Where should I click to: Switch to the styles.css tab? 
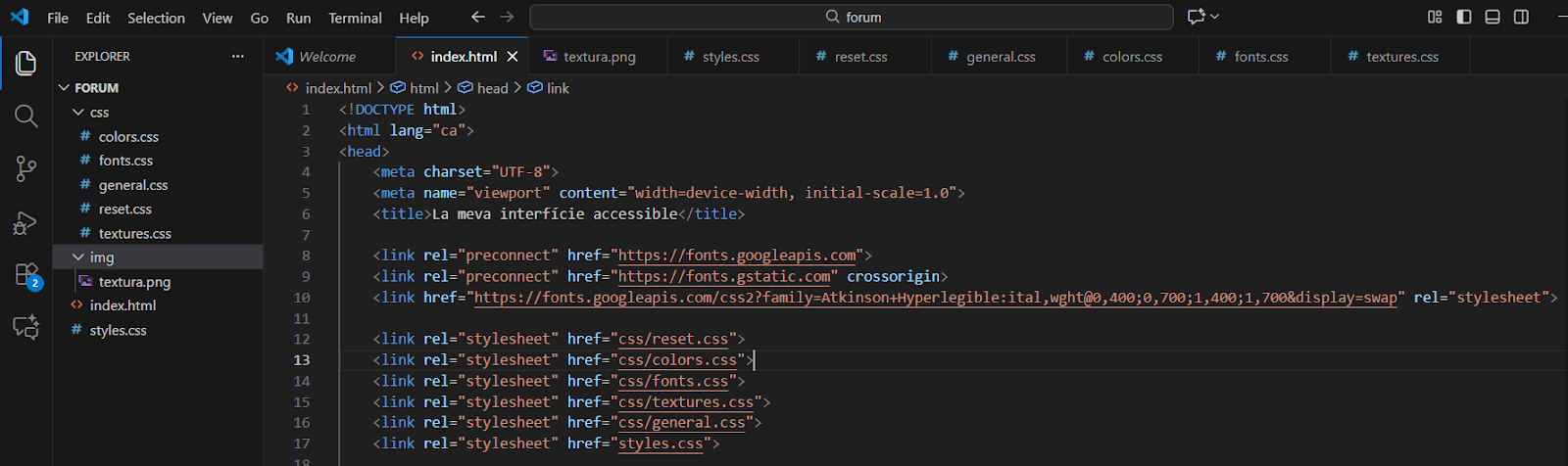click(730, 57)
